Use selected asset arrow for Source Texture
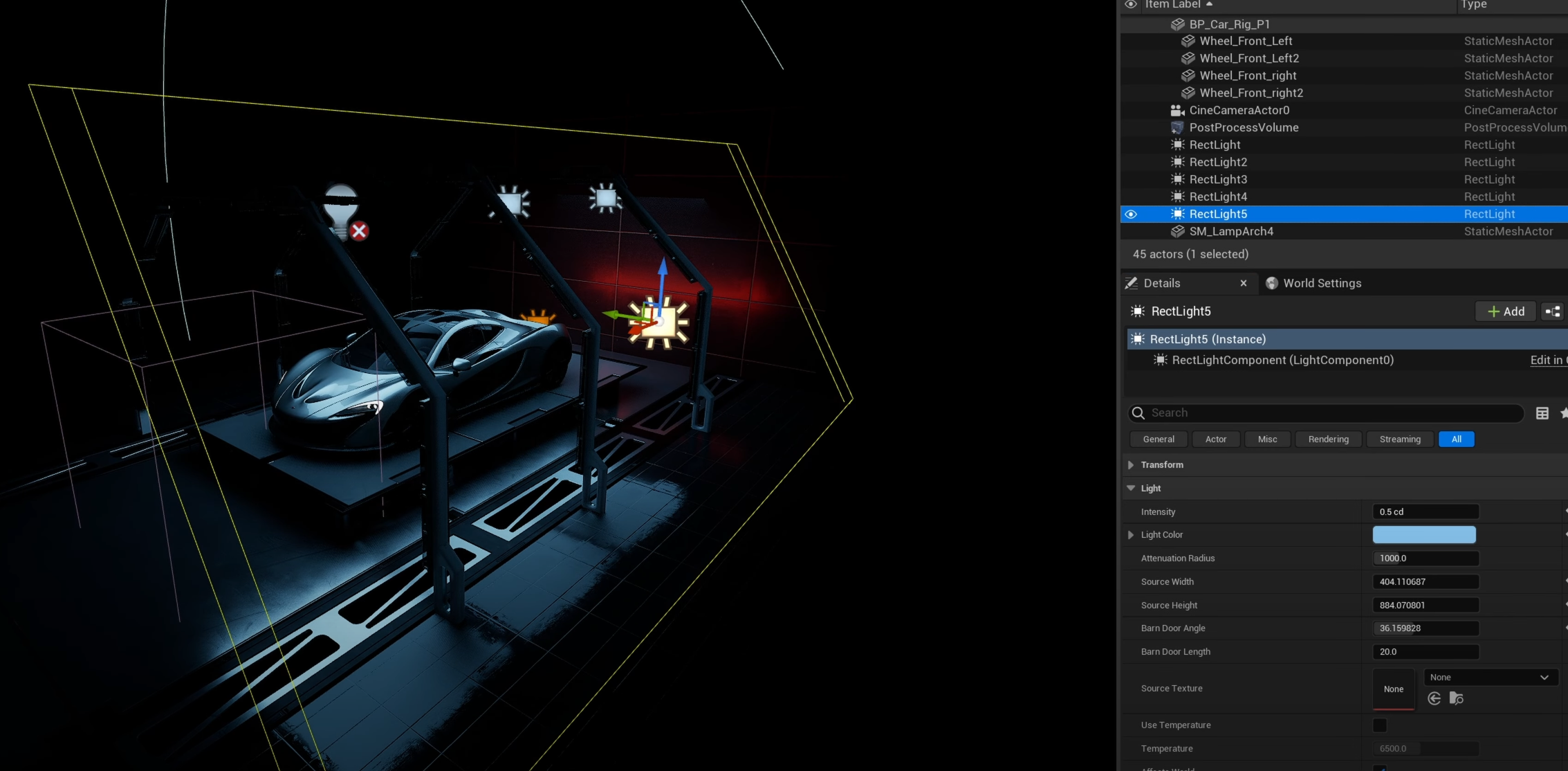This screenshot has height=771, width=1568. pyautogui.click(x=1435, y=698)
